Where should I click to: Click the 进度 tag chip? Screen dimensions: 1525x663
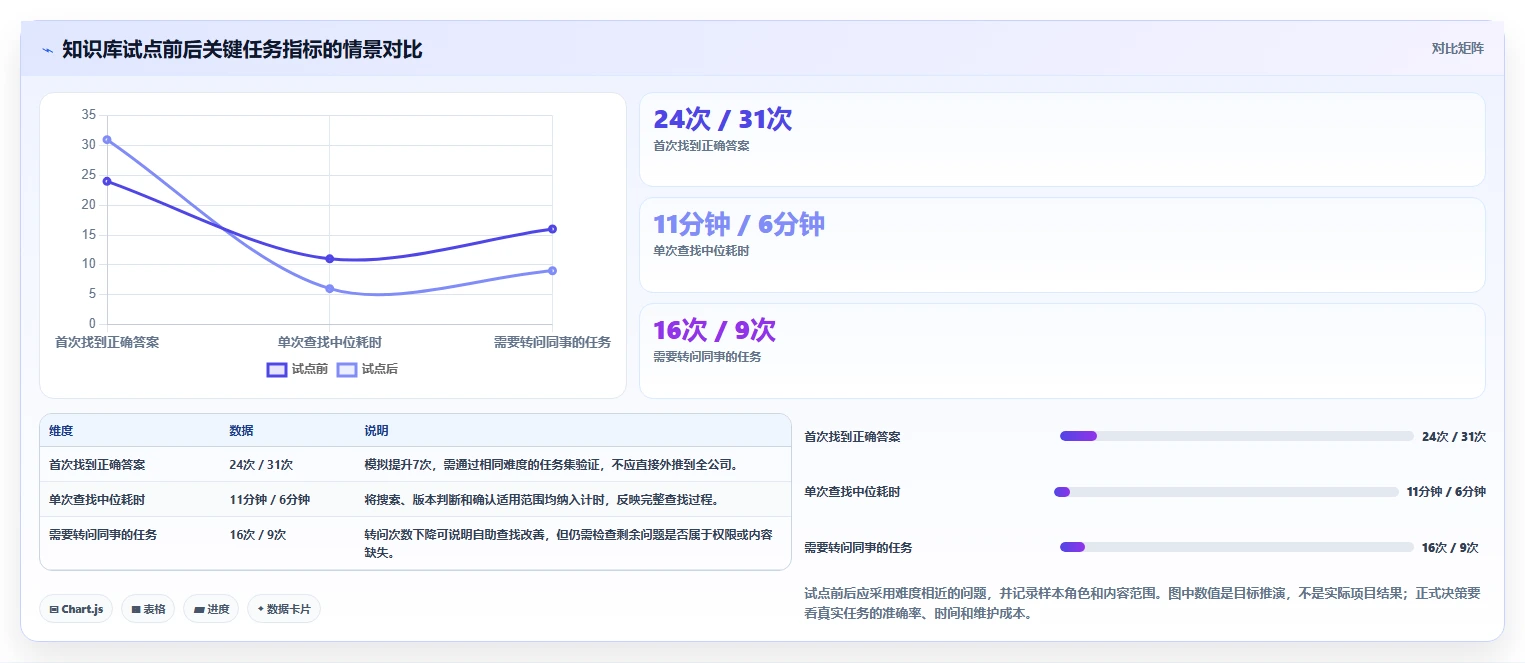(211, 609)
